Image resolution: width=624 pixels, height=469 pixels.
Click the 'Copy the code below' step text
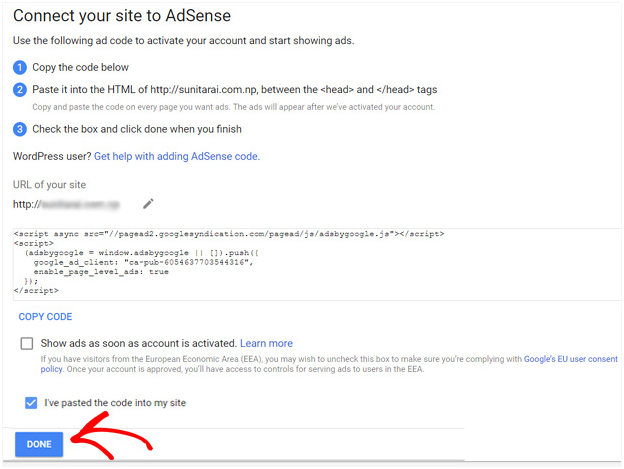coord(80,67)
